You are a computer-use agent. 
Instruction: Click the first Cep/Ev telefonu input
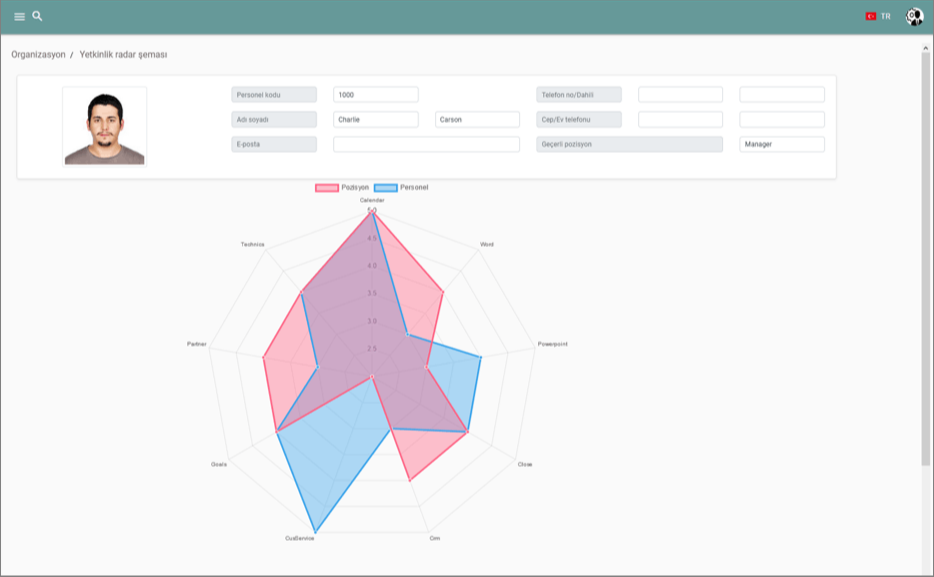[680, 119]
